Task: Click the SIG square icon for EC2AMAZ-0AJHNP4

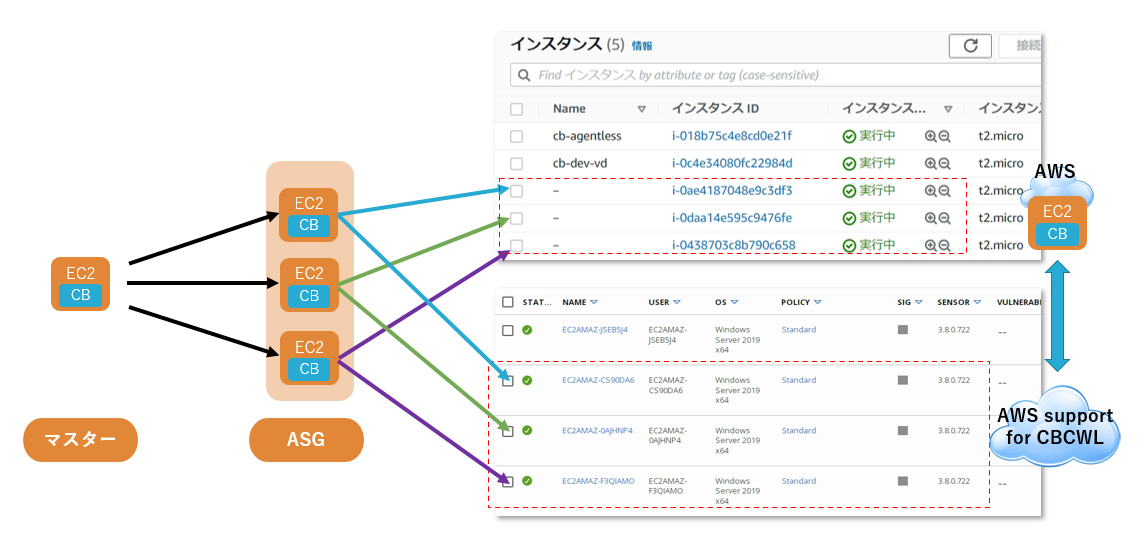Action: point(903,430)
